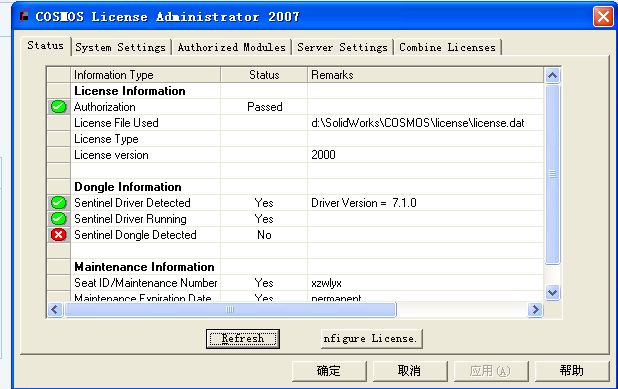Select the Sentinel Driver Running label

point(130,219)
